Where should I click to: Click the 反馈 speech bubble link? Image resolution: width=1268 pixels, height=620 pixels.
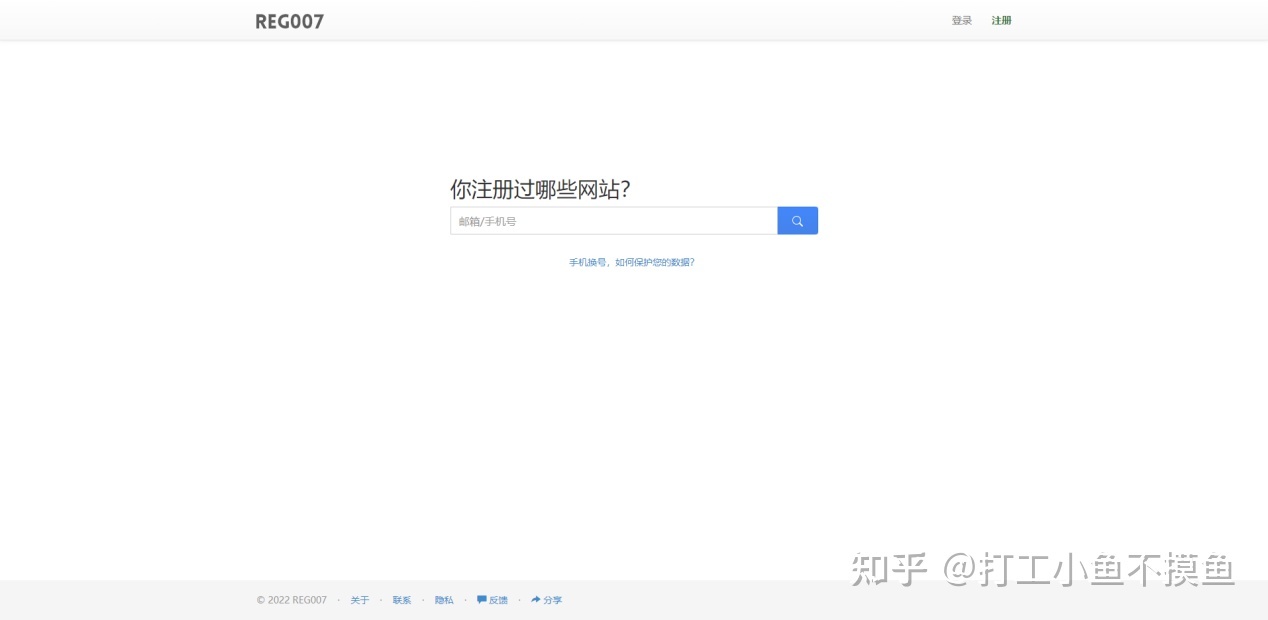492,600
